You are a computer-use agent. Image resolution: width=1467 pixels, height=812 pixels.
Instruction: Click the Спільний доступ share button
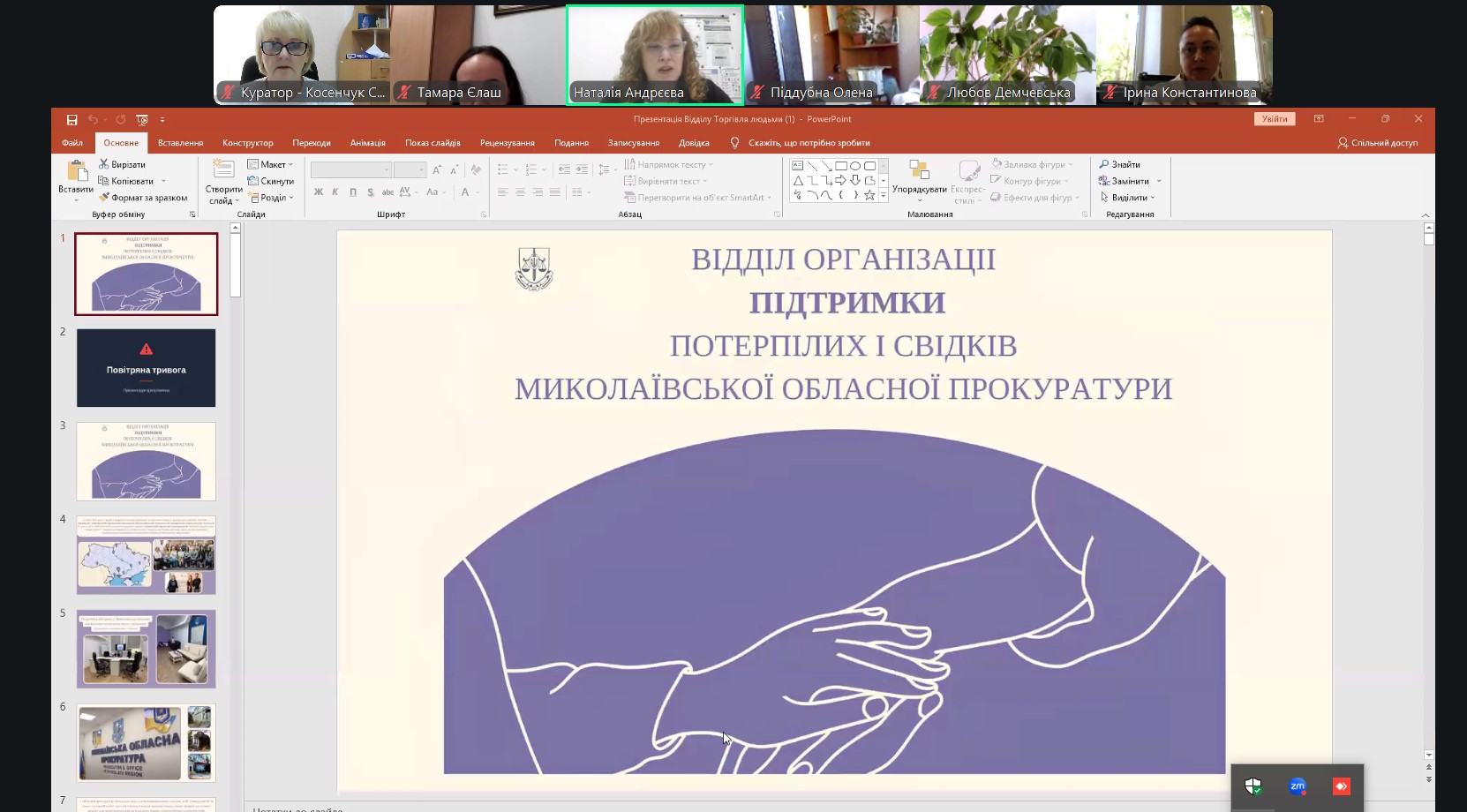[1378, 143]
